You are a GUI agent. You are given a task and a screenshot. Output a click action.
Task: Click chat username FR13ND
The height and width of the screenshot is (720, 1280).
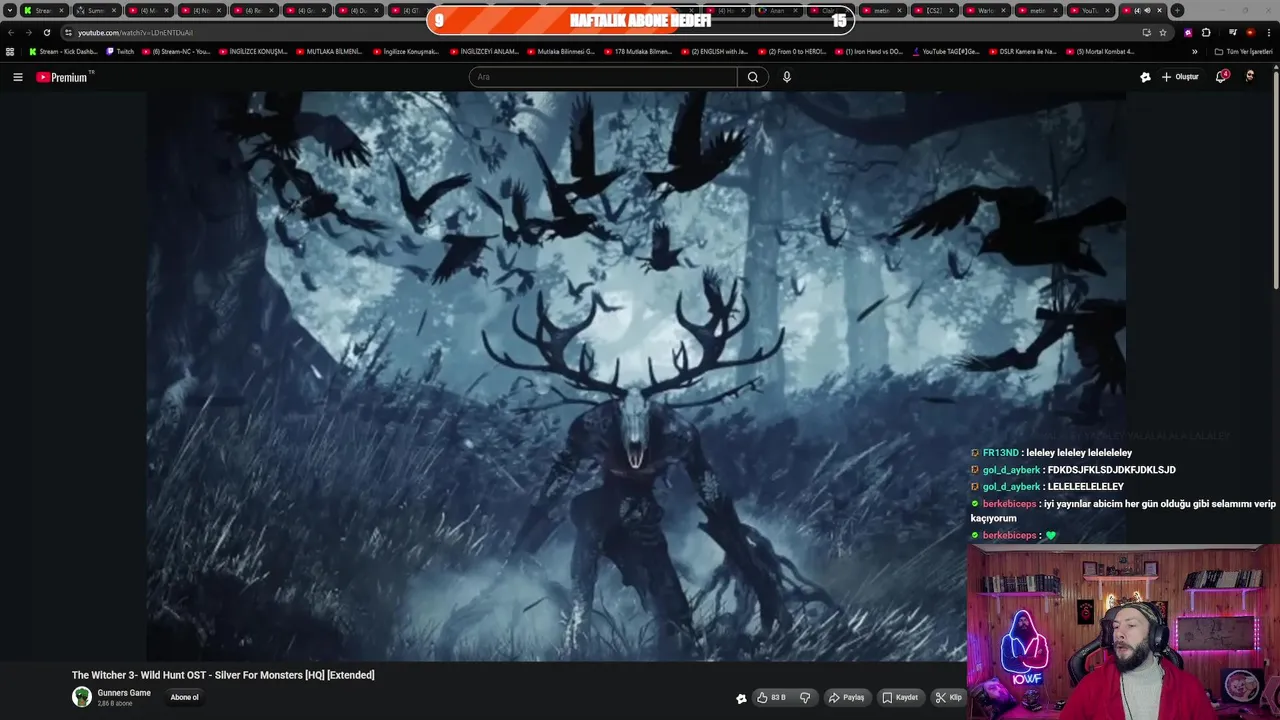pyautogui.click(x=1000, y=453)
